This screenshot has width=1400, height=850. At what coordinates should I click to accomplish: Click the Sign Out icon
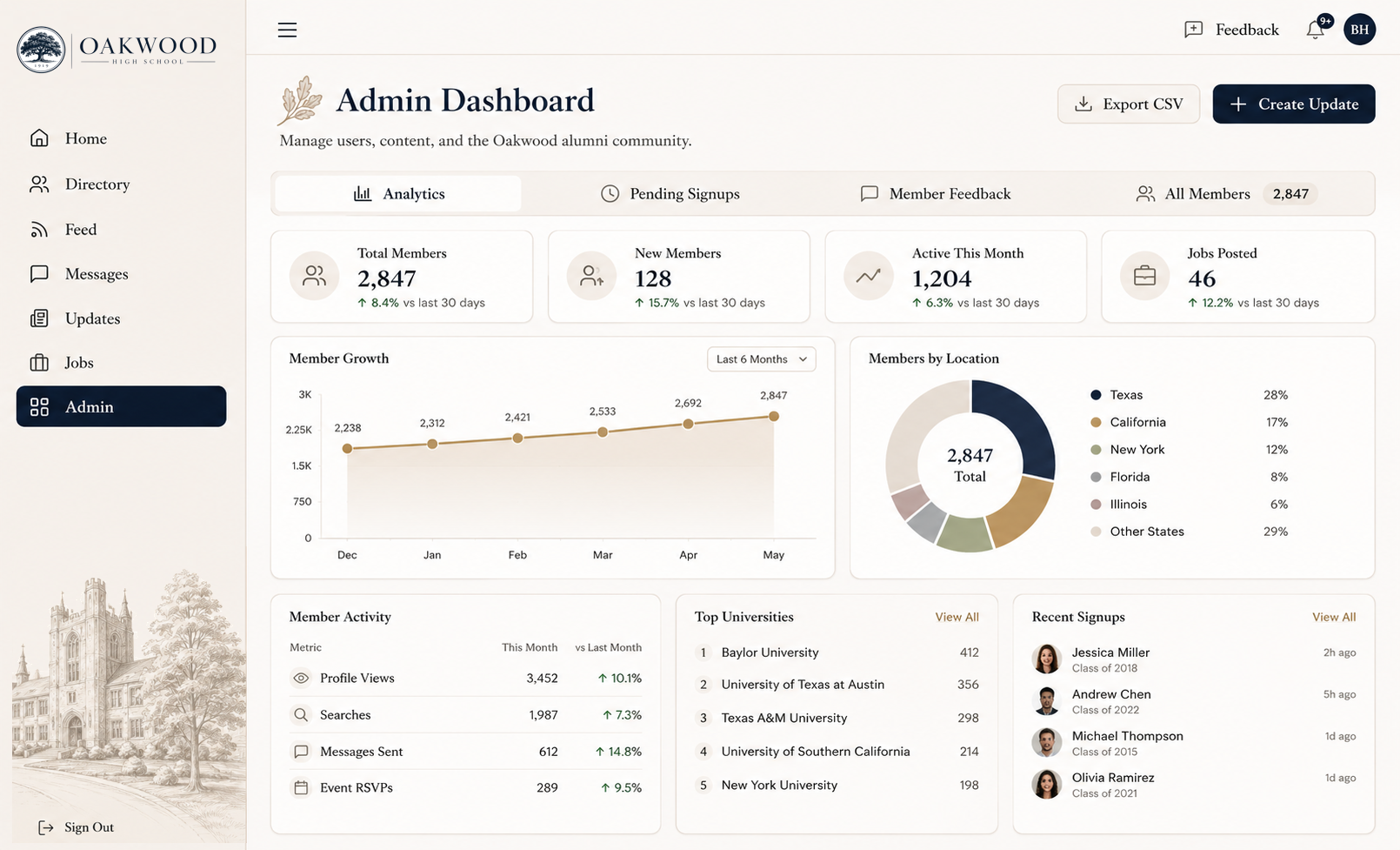(x=46, y=827)
